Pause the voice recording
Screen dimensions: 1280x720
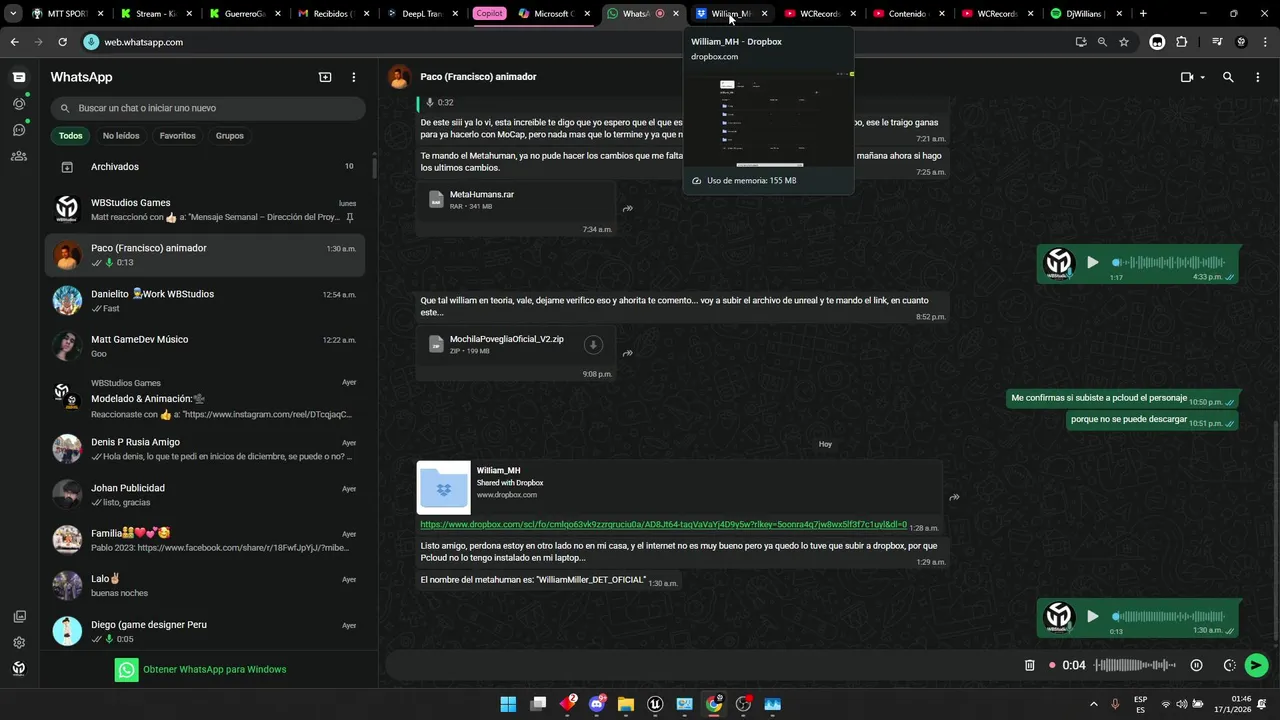[x=1196, y=665]
